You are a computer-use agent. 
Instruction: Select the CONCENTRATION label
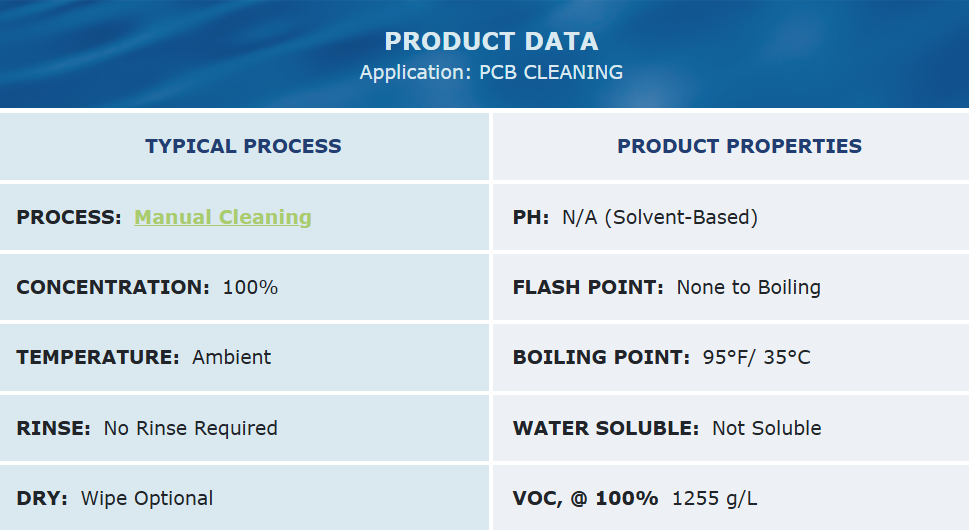[x=113, y=288]
